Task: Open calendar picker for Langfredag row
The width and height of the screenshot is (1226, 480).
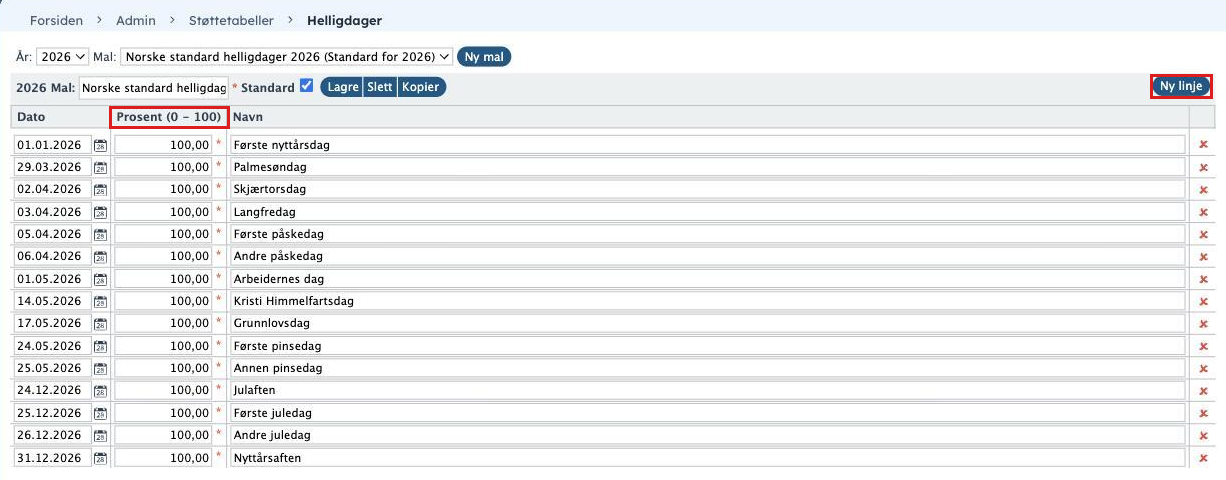Action: 100,212
